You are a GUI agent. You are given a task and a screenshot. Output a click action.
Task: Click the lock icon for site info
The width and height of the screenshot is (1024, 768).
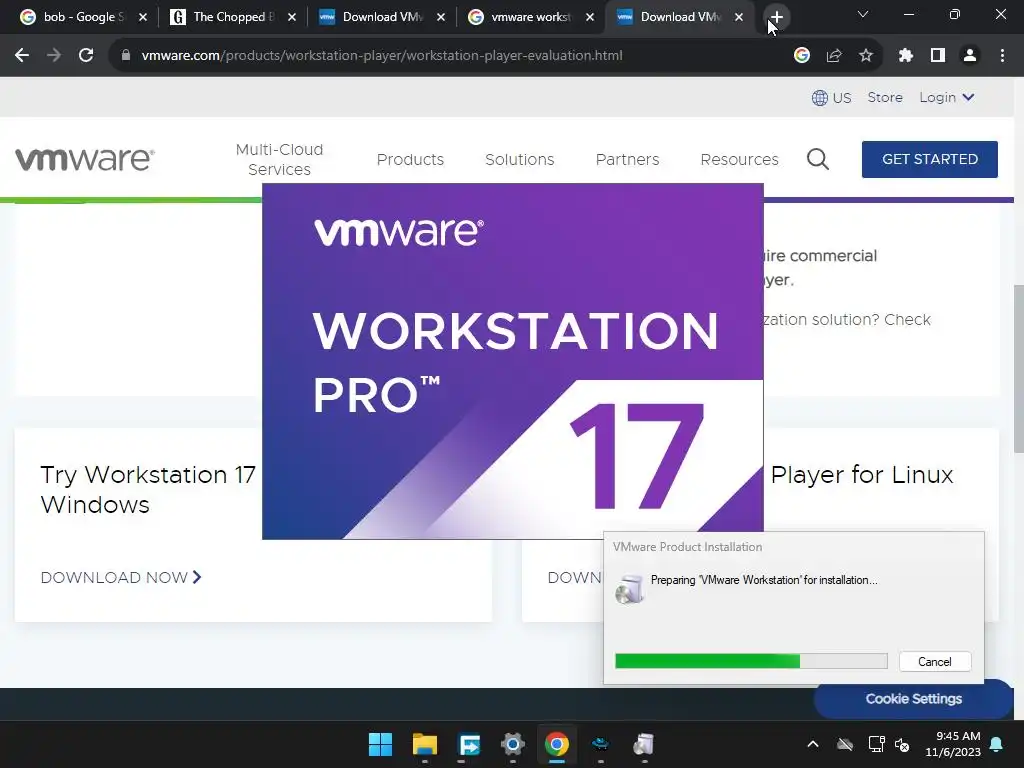(126, 56)
